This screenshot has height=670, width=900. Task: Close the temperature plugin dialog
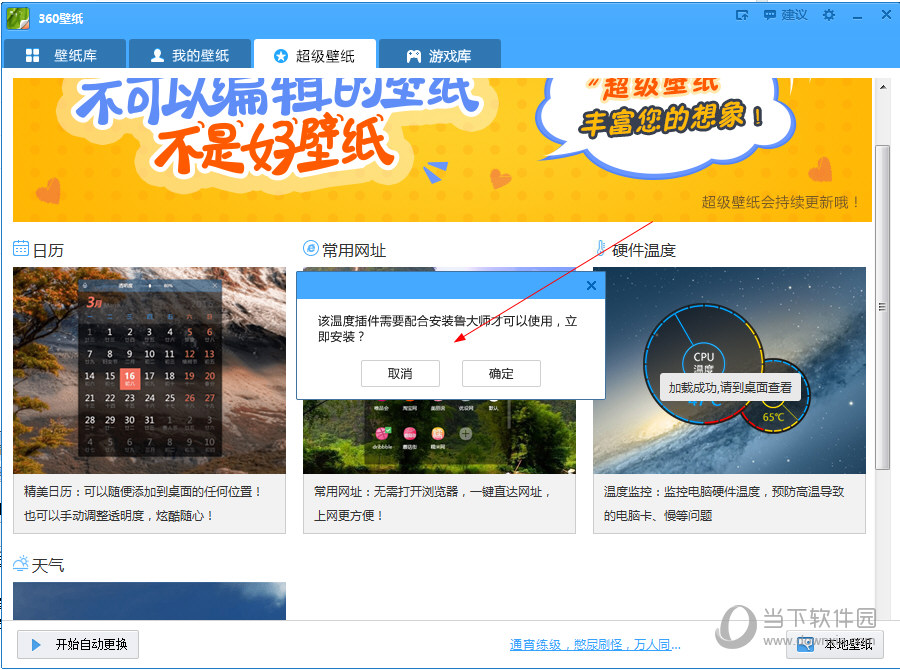point(591,285)
